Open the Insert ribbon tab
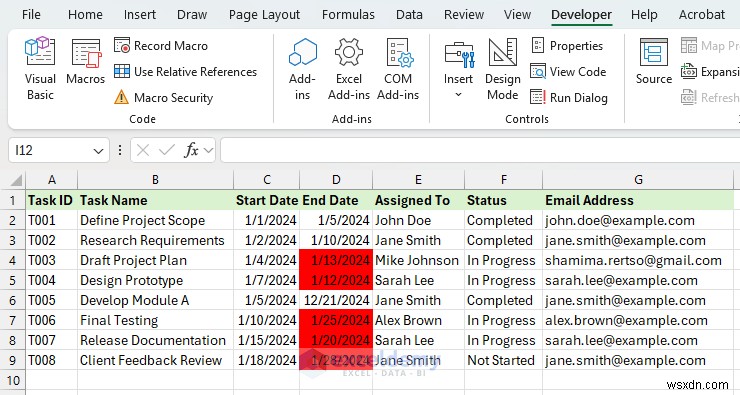 pyautogui.click(x=140, y=15)
